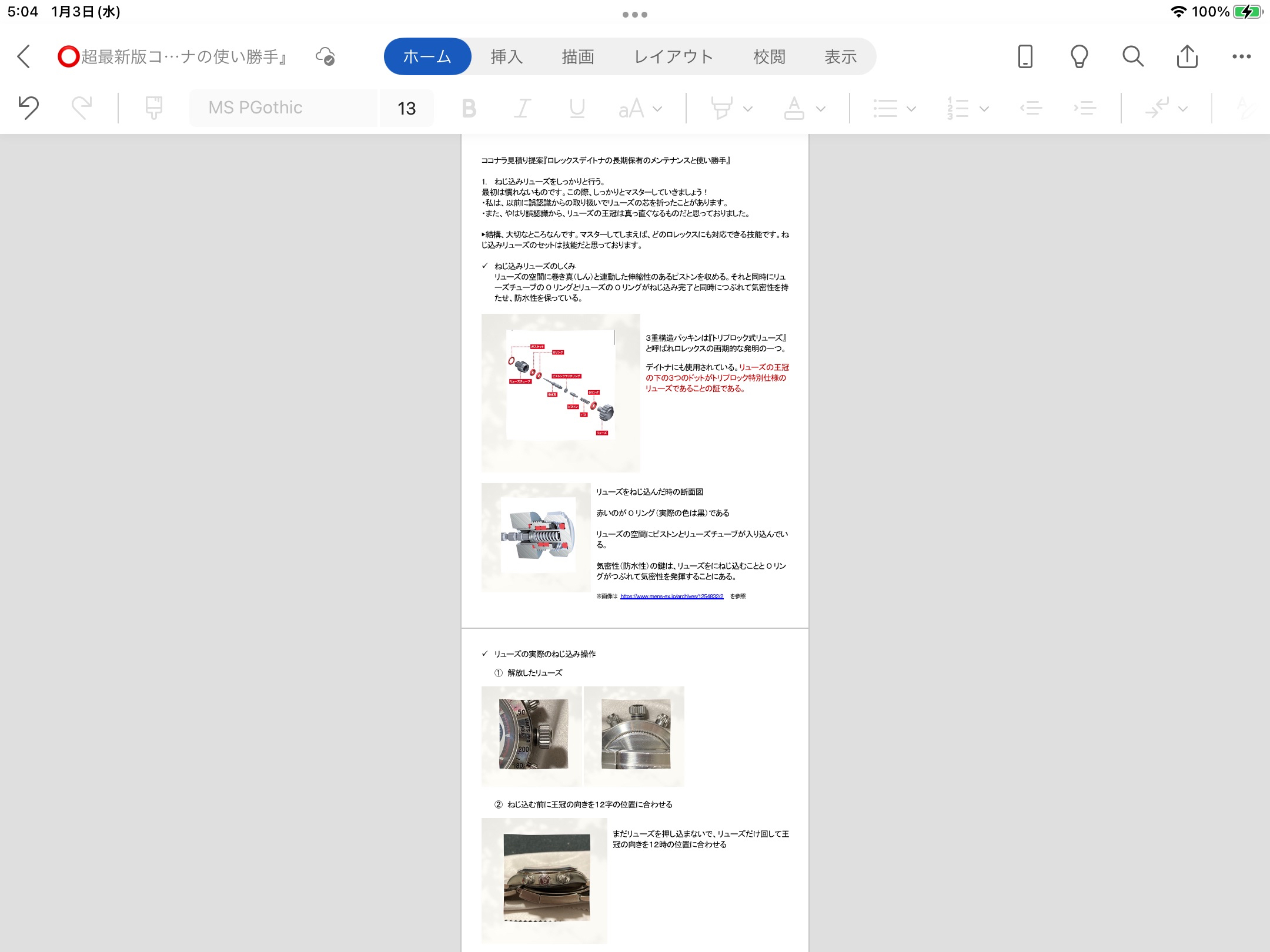Tap the battery indicator in status bar

coord(1248,12)
